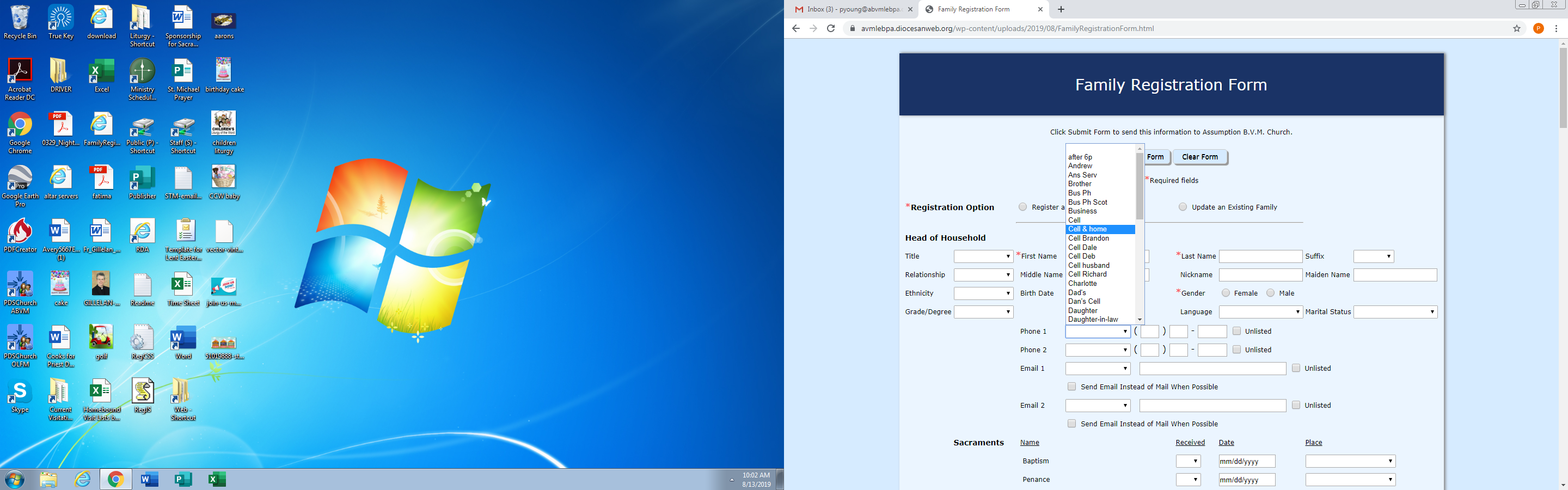Click the Last Name text field
Image resolution: width=1568 pixels, height=490 pixels.
coord(1260,257)
